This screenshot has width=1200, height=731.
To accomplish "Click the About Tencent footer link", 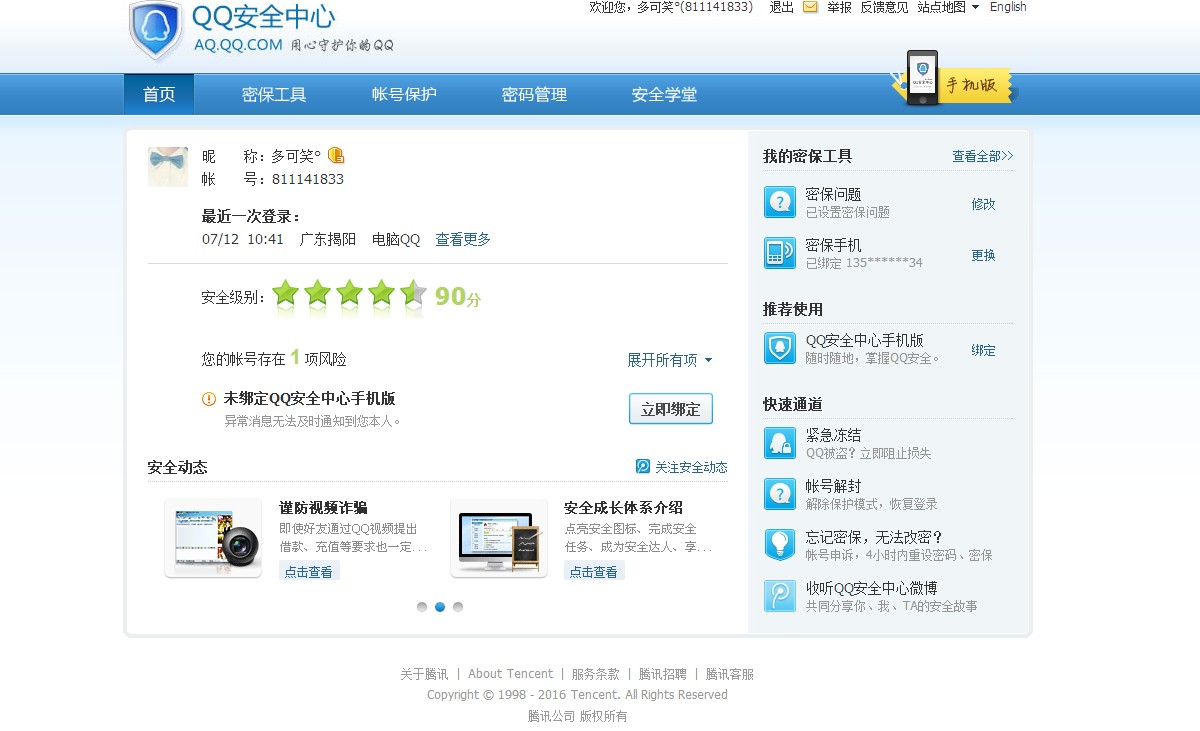I will pos(510,674).
